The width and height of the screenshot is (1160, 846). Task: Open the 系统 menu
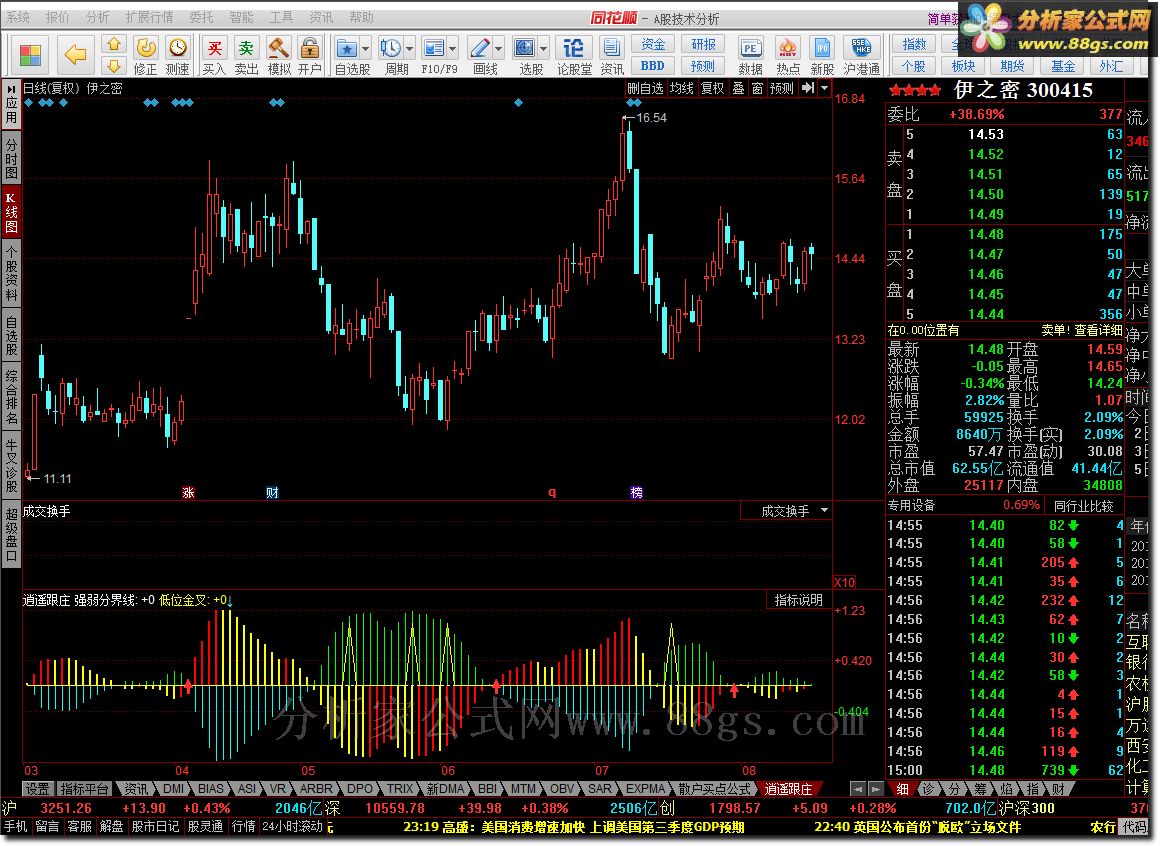[x=18, y=16]
